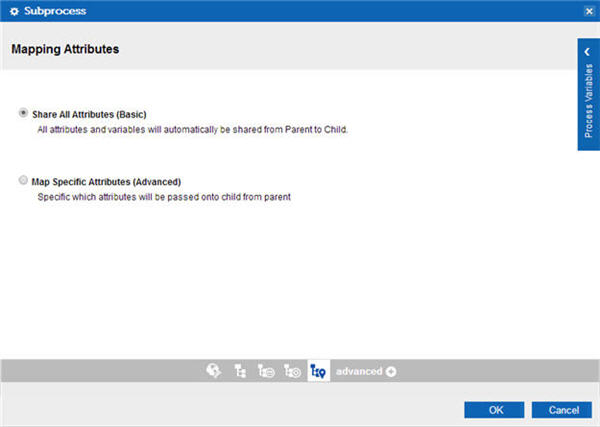Image resolution: width=600 pixels, height=427 pixels.
Task: Open the tree with target circle step
Action: click(x=292, y=371)
